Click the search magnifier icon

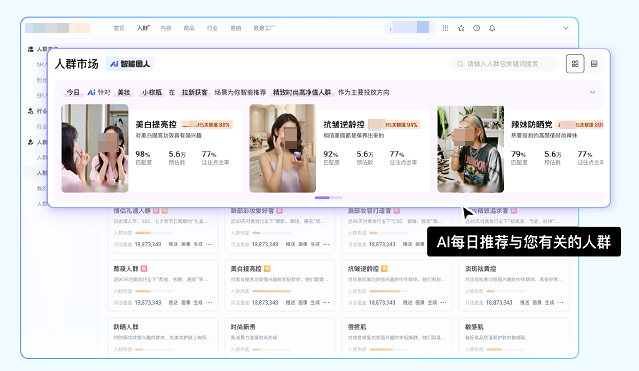pyautogui.click(x=460, y=64)
